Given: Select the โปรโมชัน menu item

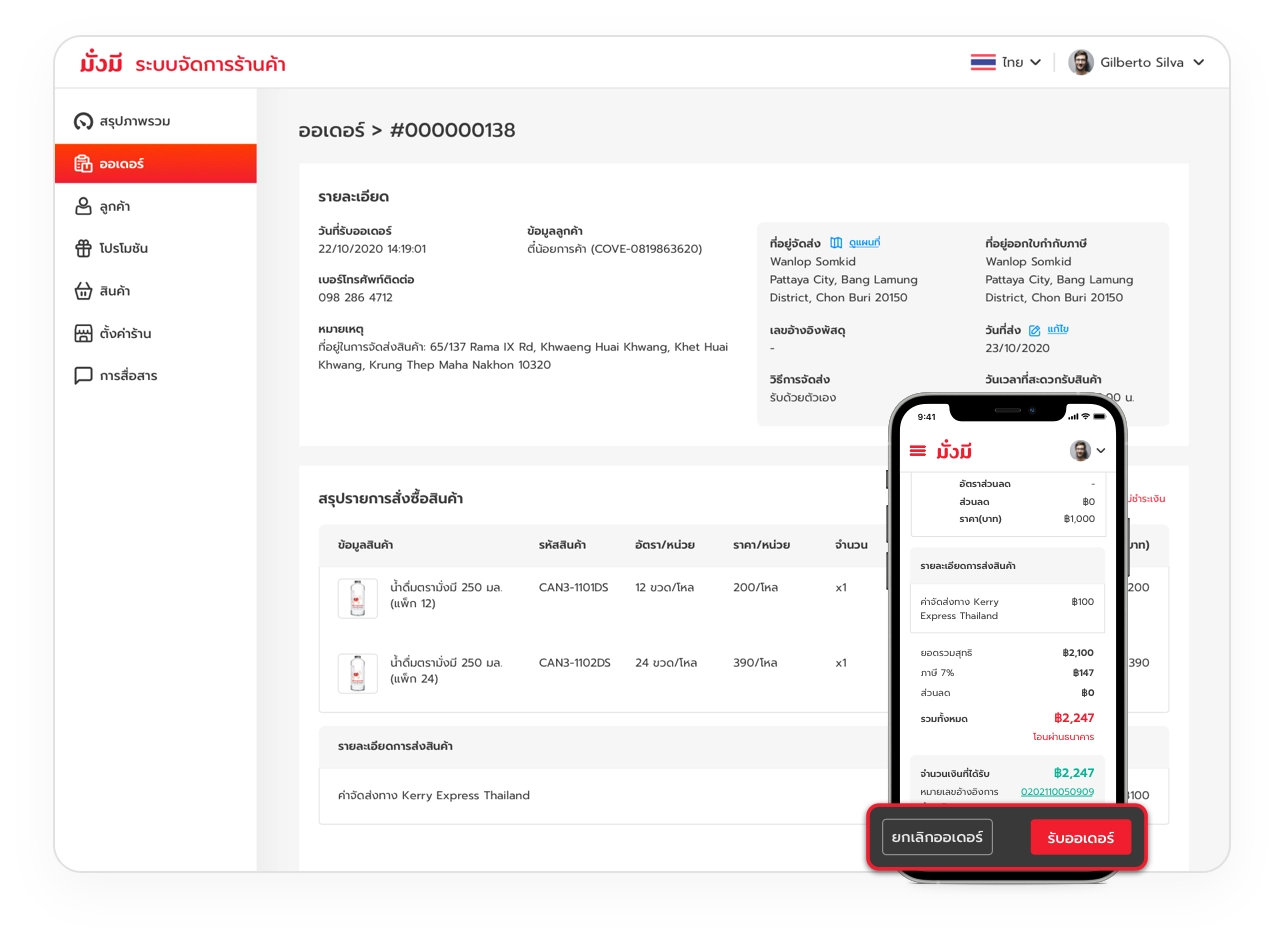Looking at the screenshot, I should [x=123, y=248].
